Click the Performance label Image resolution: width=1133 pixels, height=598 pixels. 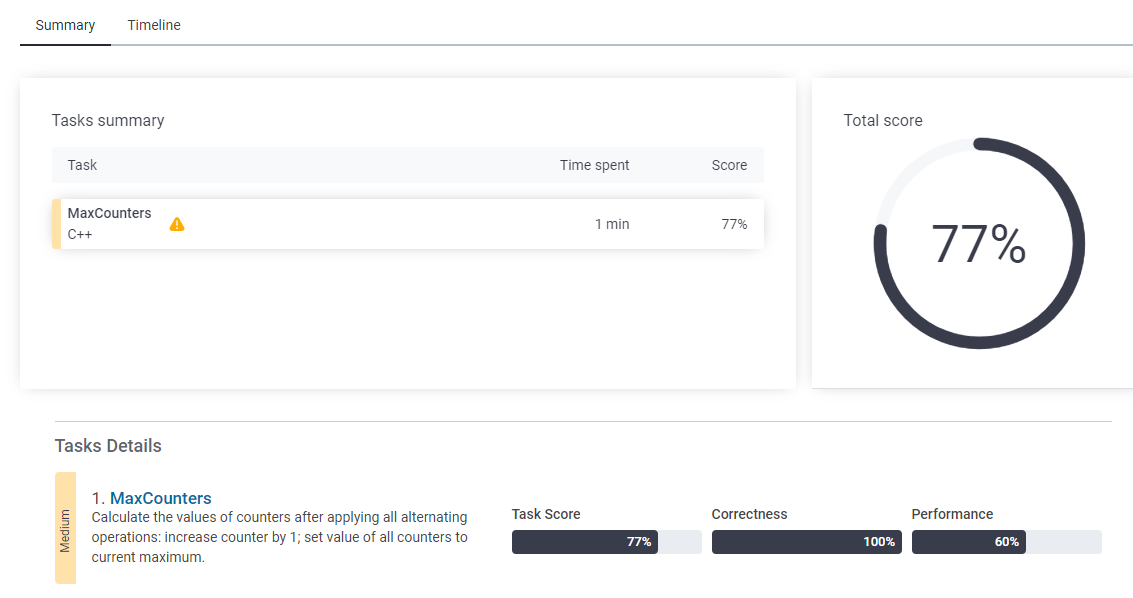tap(952, 514)
